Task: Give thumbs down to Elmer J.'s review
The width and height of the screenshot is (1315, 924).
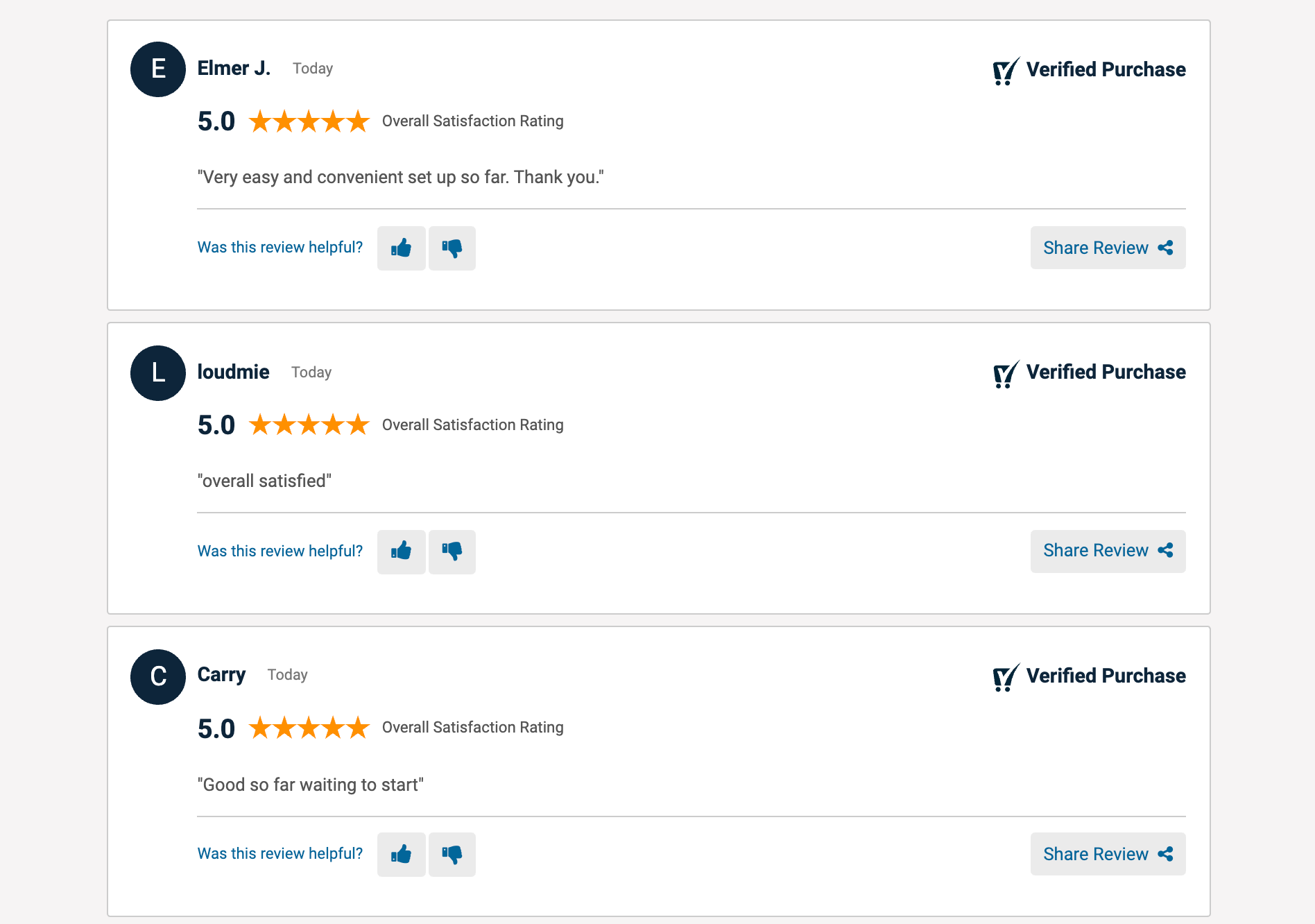Action: click(452, 248)
